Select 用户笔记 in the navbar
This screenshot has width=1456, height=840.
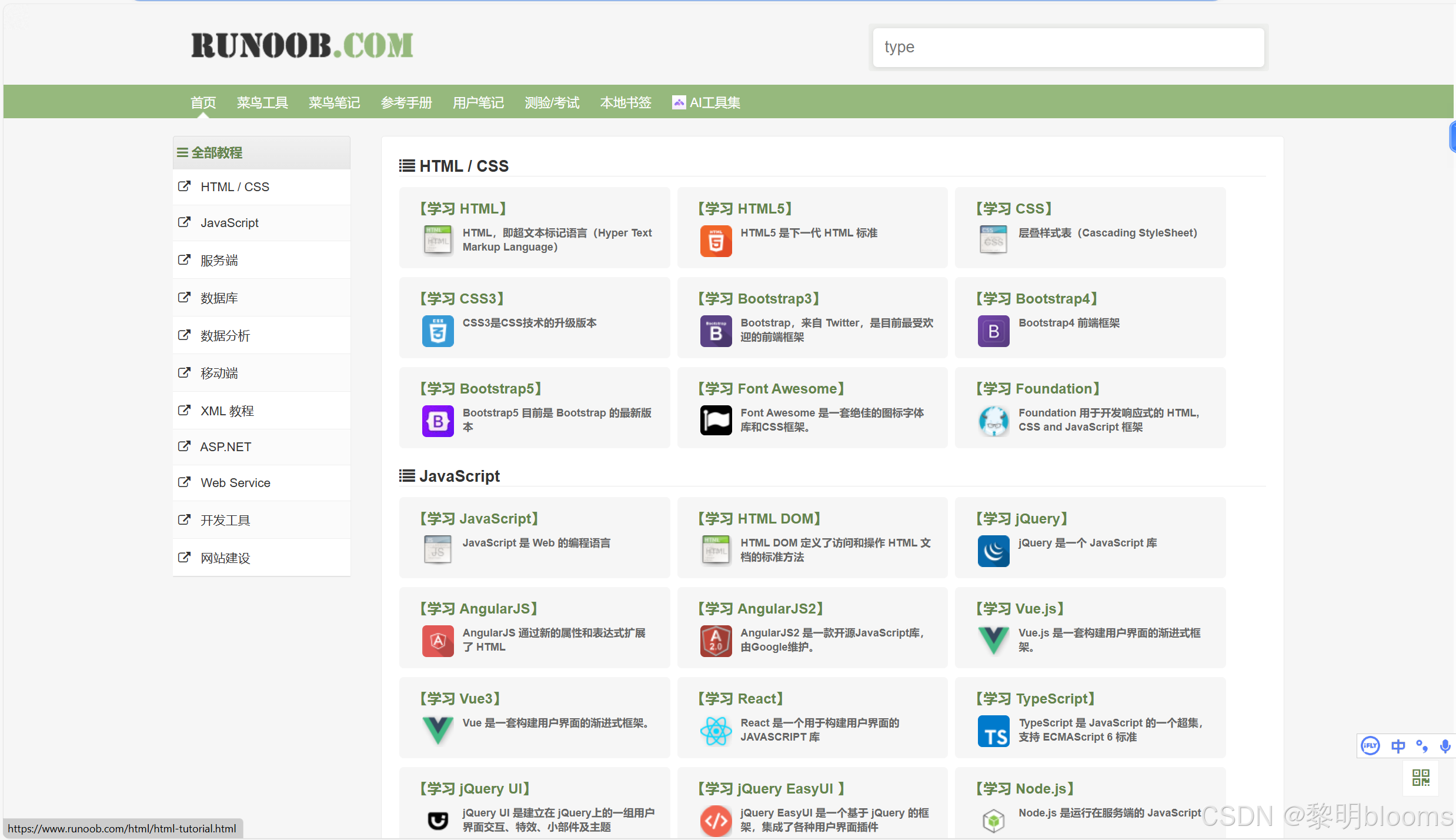pyautogui.click(x=478, y=102)
